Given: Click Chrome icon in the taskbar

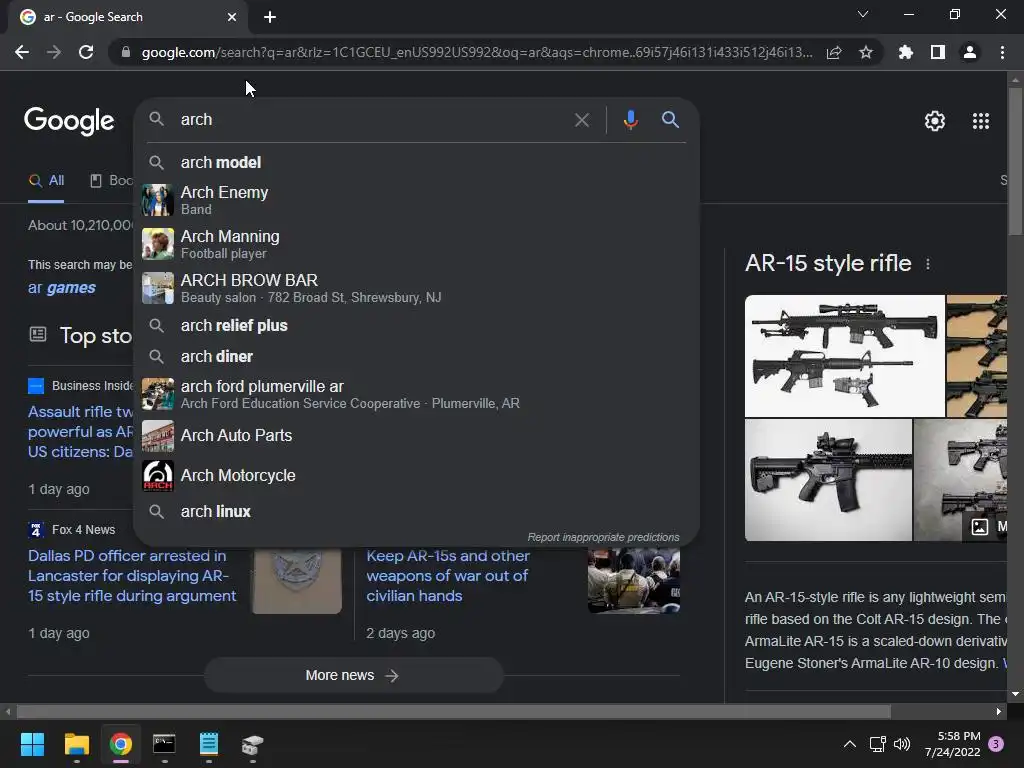Looking at the screenshot, I should [x=121, y=744].
